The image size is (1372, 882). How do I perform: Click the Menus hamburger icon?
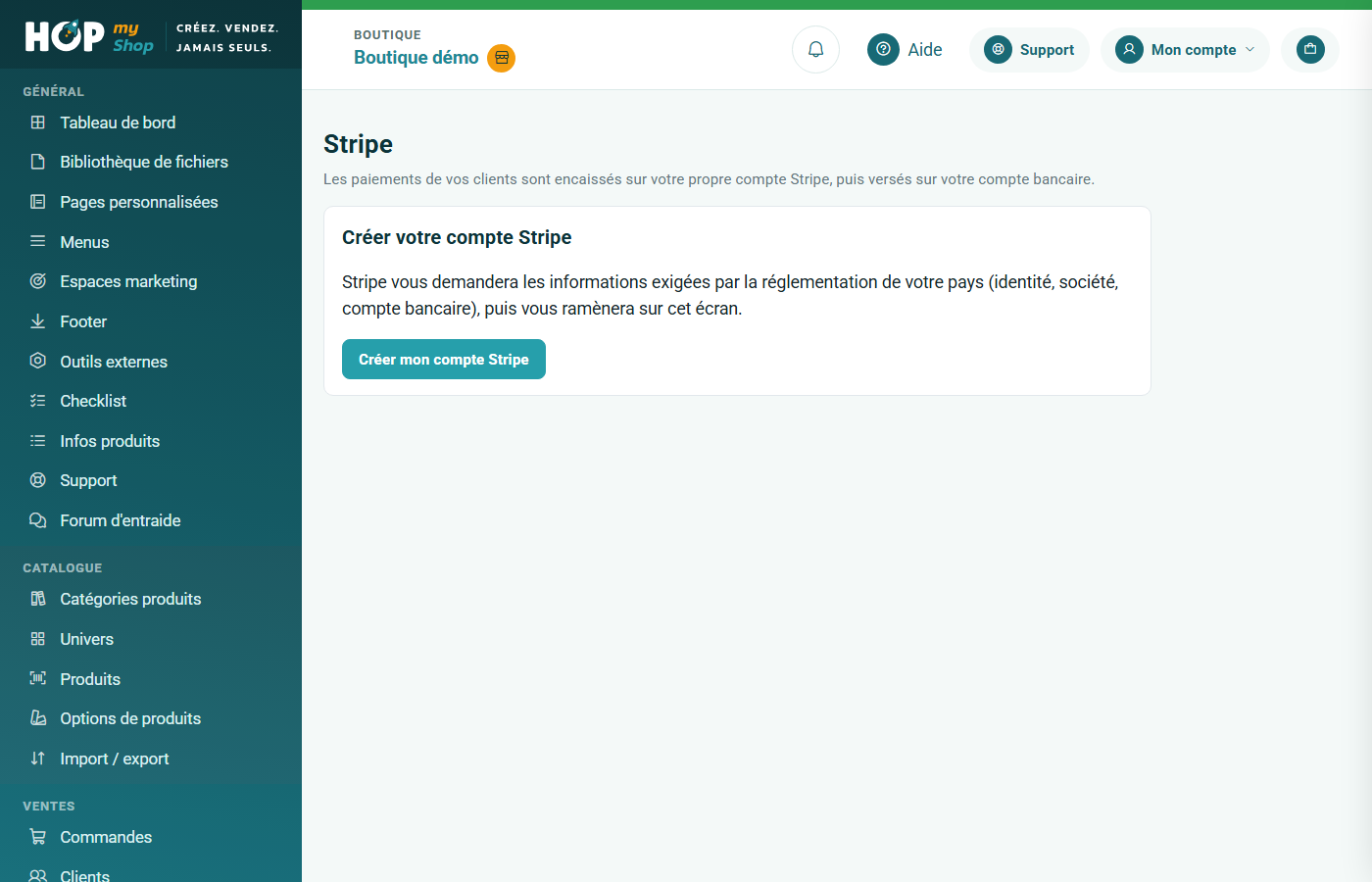pos(37,241)
